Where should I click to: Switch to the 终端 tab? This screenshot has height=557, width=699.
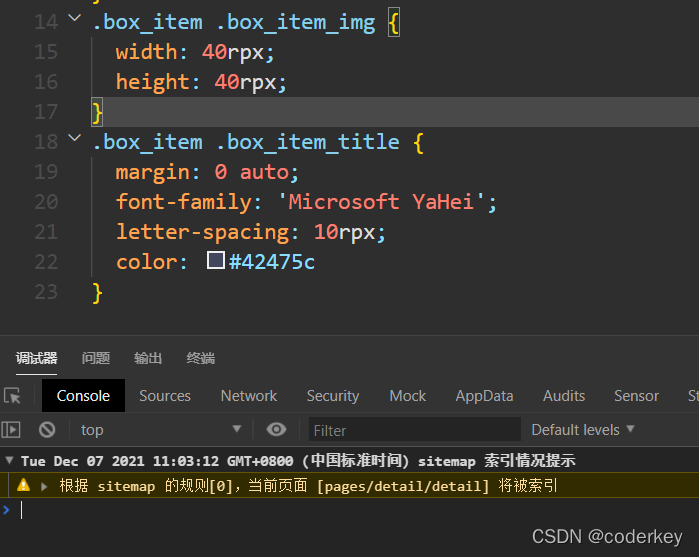[201, 358]
